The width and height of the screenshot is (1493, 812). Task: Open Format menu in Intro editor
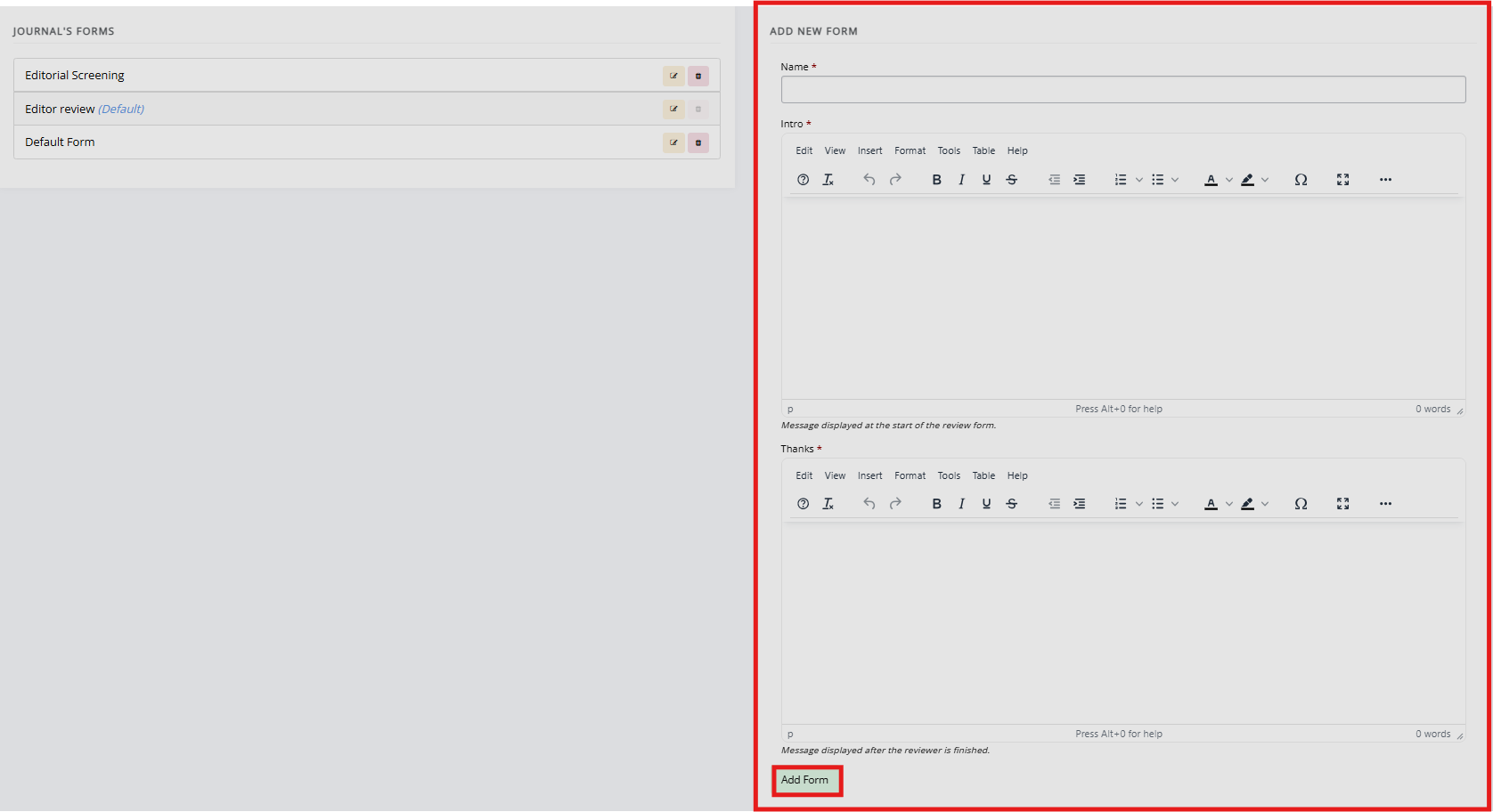[910, 150]
